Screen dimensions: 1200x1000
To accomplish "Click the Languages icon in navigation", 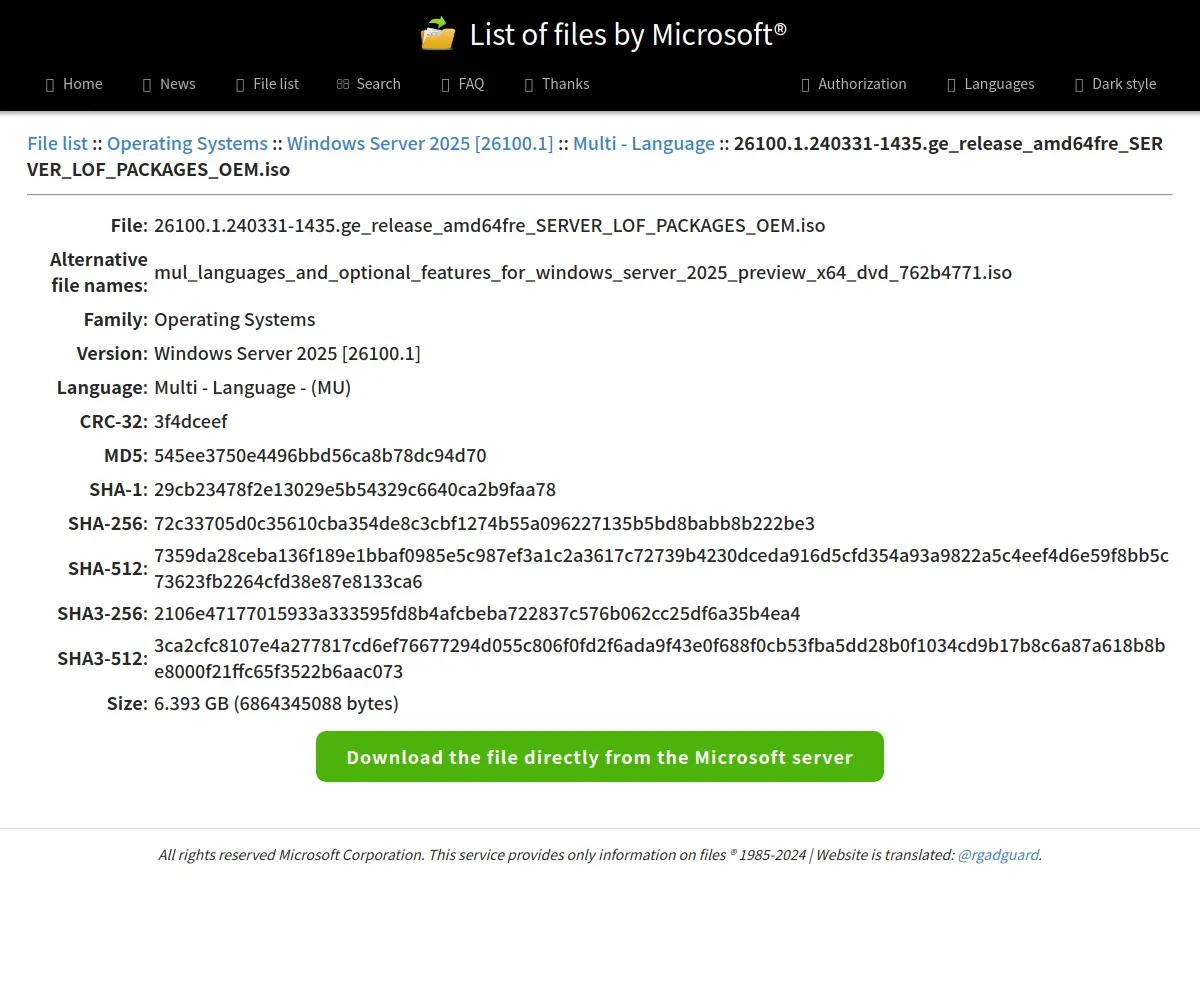I will pos(952,85).
